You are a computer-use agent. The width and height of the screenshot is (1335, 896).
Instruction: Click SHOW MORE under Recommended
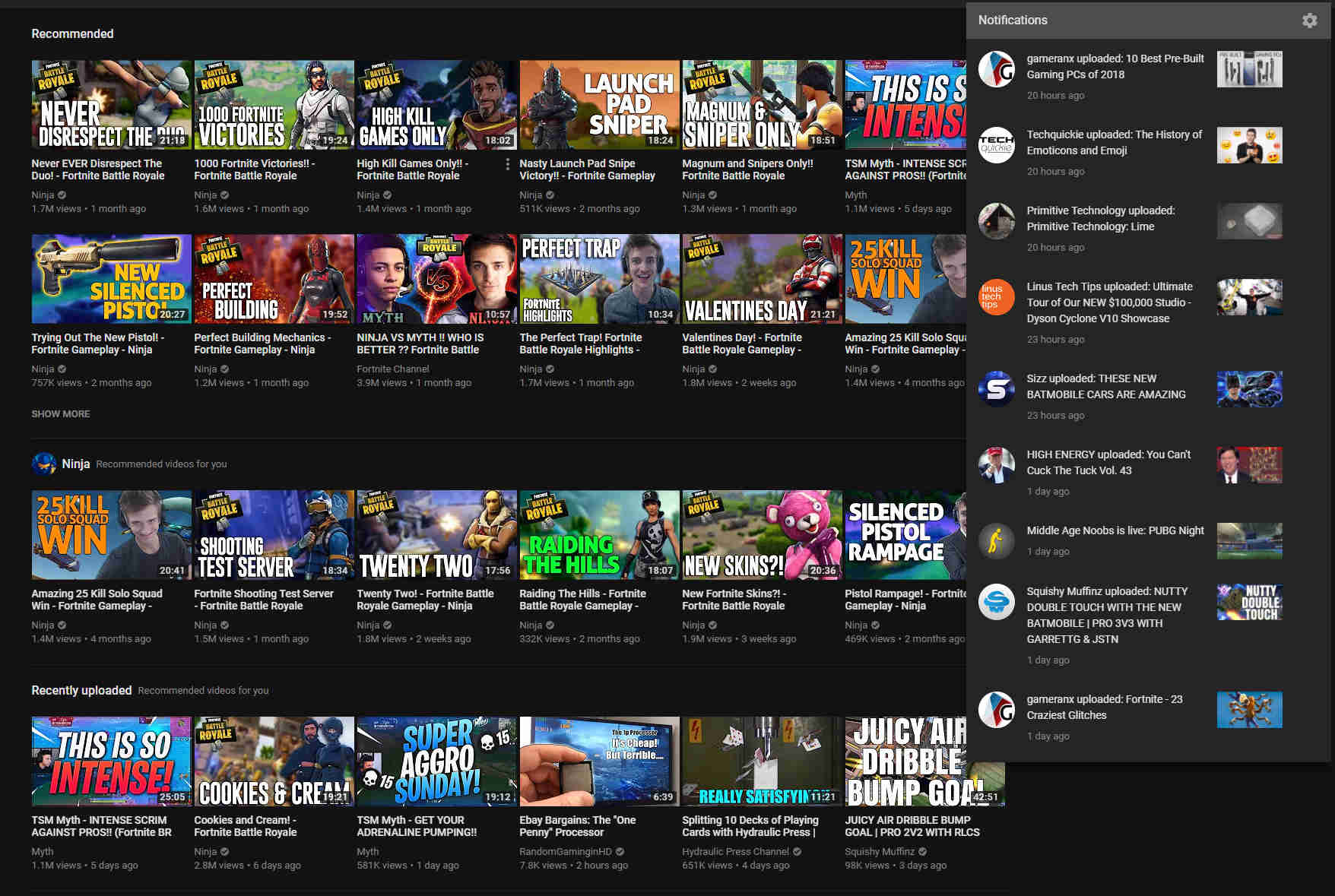pyautogui.click(x=61, y=414)
